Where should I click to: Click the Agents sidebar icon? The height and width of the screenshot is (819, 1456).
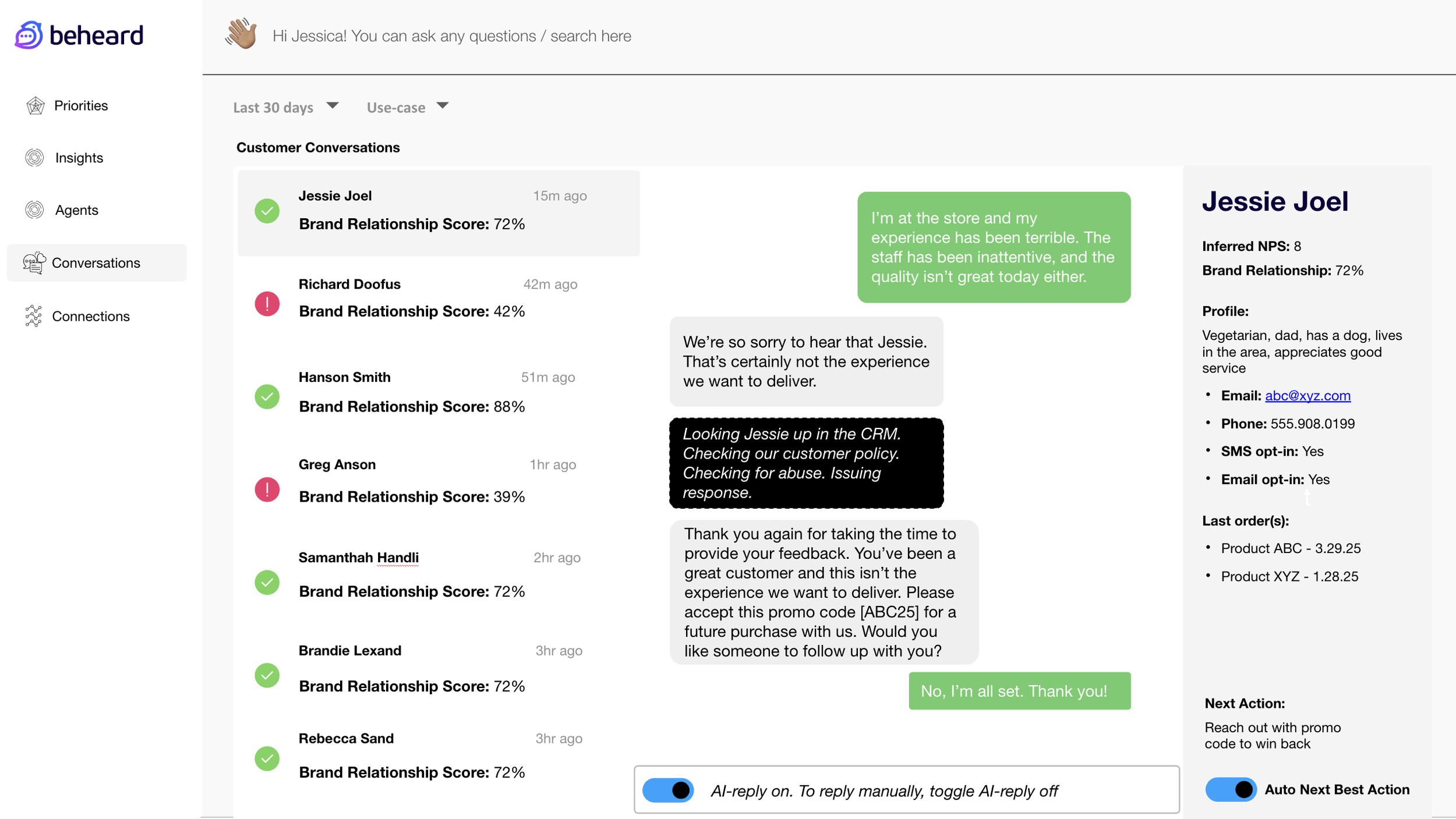35,210
